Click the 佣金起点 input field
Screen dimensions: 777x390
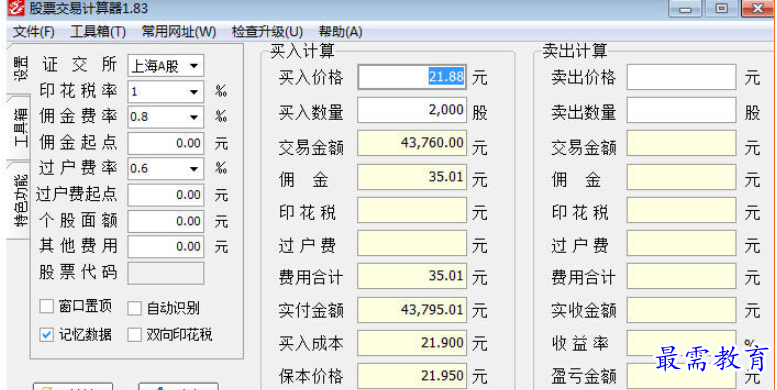point(166,143)
